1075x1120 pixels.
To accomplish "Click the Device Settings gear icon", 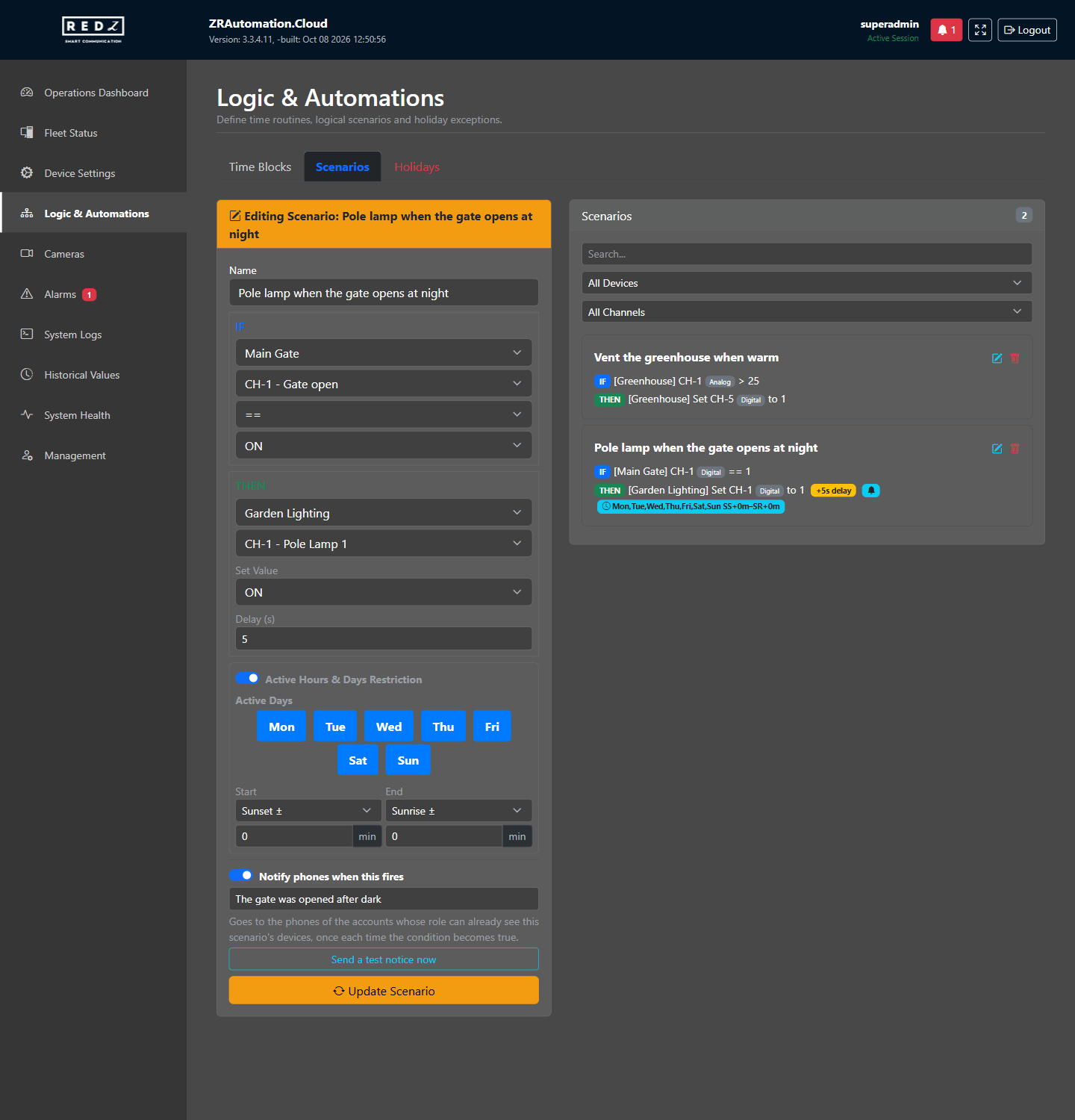I will click(x=27, y=173).
